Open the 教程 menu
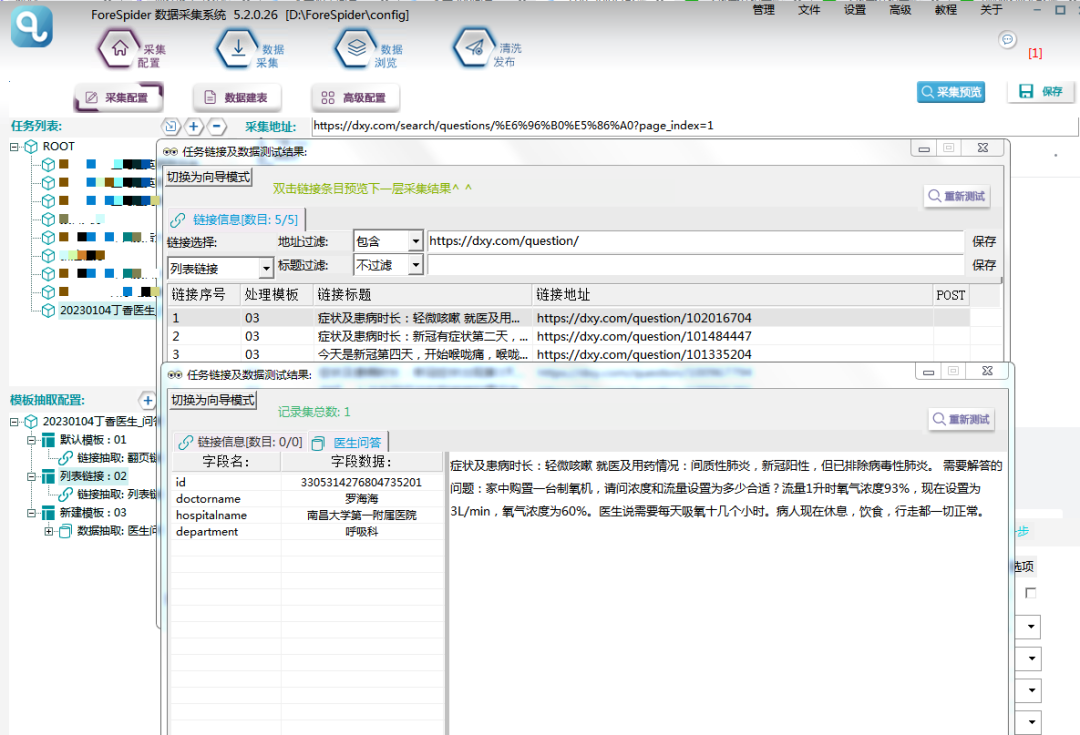Image resolution: width=1080 pixels, height=735 pixels. point(945,10)
